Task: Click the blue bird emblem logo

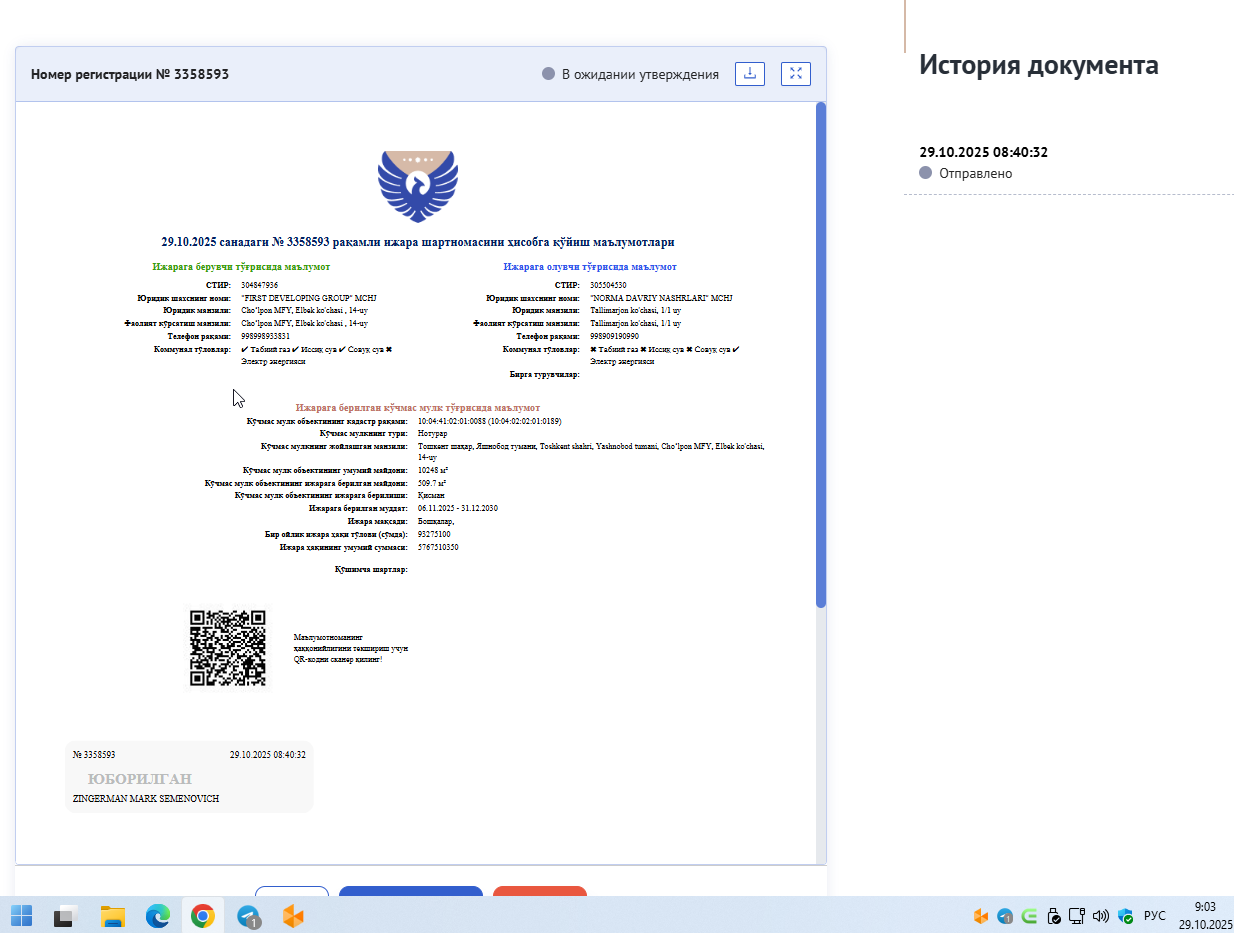Action: [x=418, y=186]
